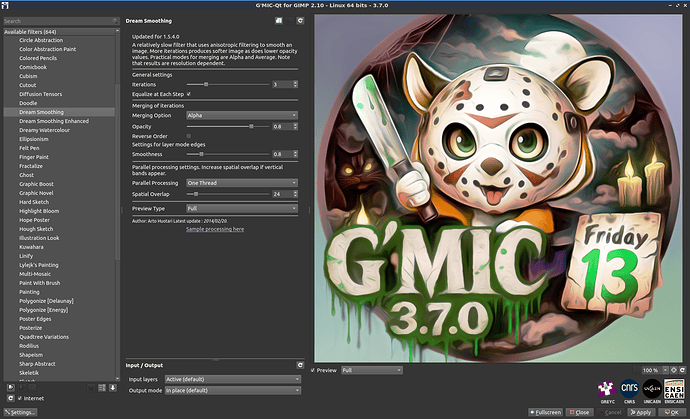Image resolution: width=690 pixels, height=419 pixels.
Task: Click the filter list vertical scrollbar
Action: tap(117, 205)
